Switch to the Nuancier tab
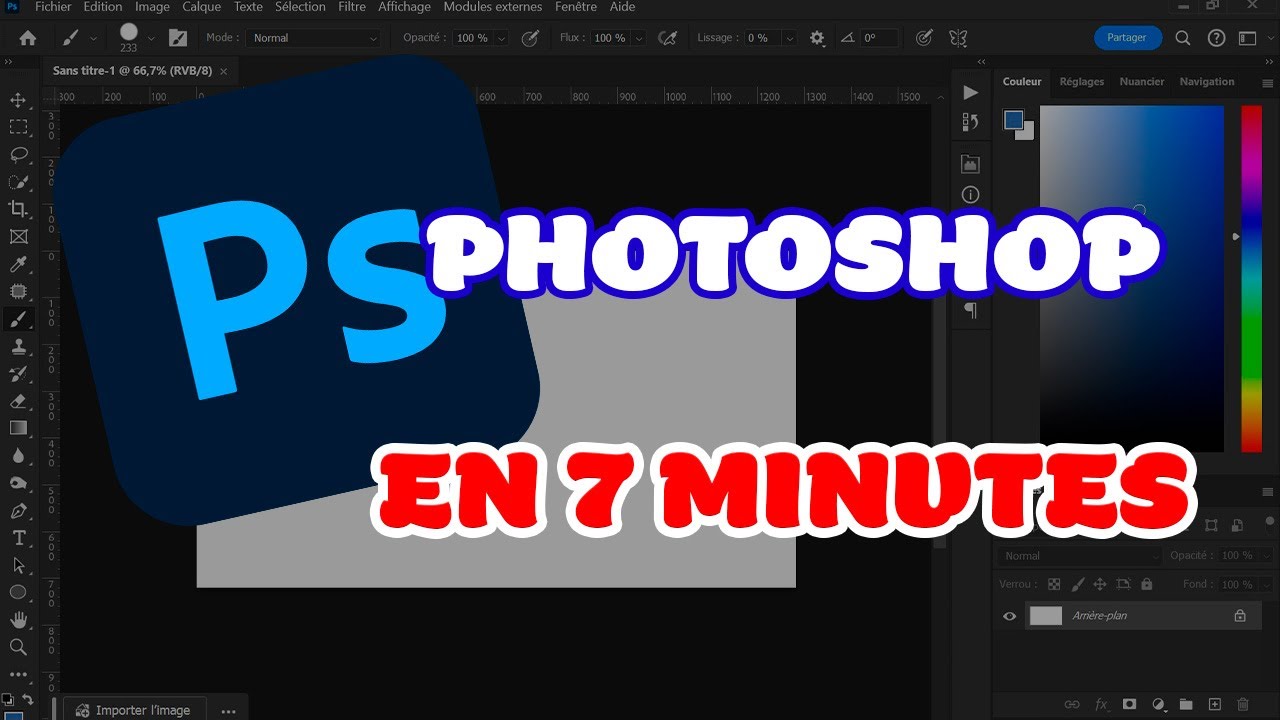 point(1142,82)
